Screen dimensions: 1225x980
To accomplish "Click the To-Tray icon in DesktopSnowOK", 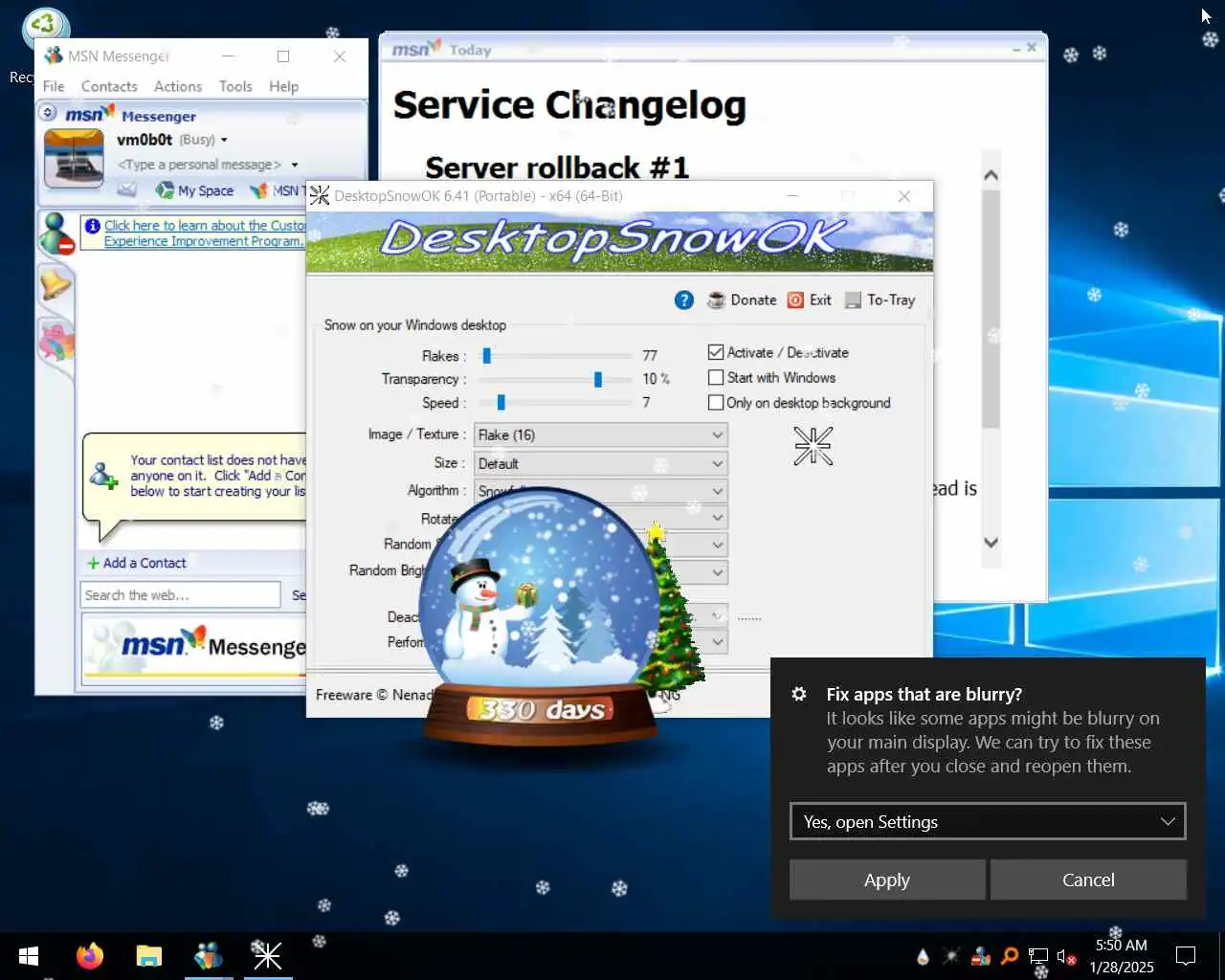I will (853, 301).
